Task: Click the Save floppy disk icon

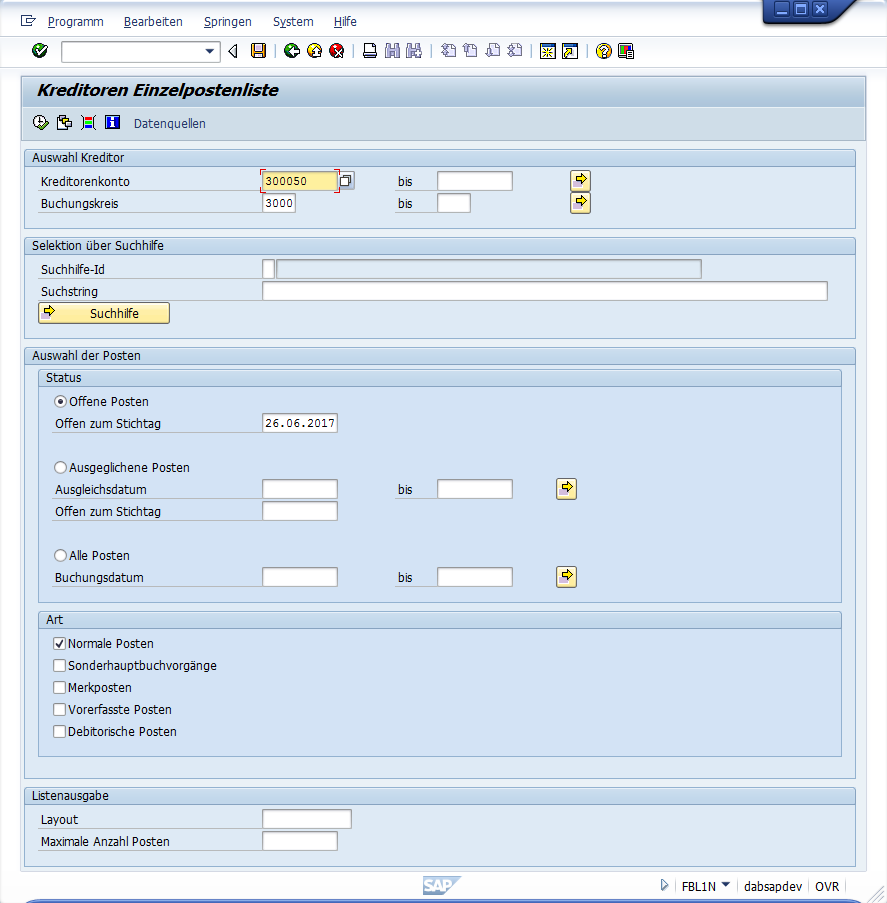Action: coord(259,51)
